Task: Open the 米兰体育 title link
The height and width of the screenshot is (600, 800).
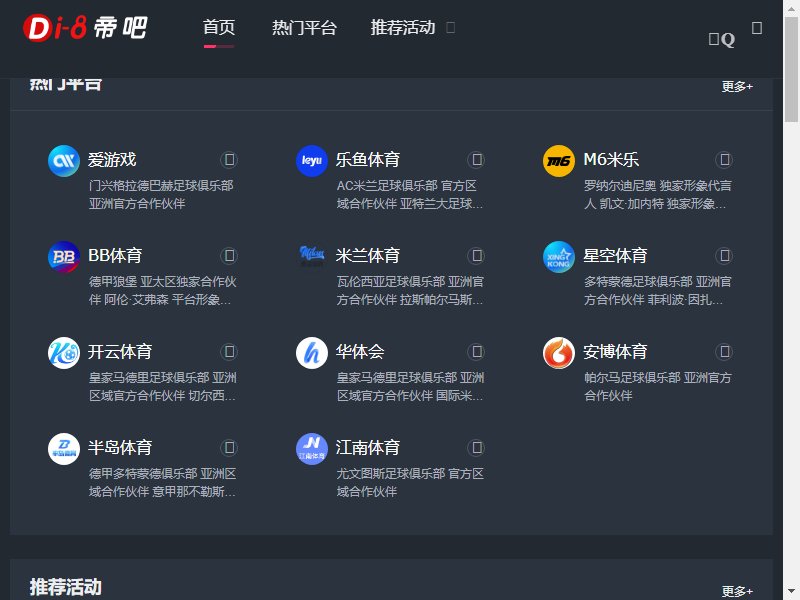Action: coord(368,256)
